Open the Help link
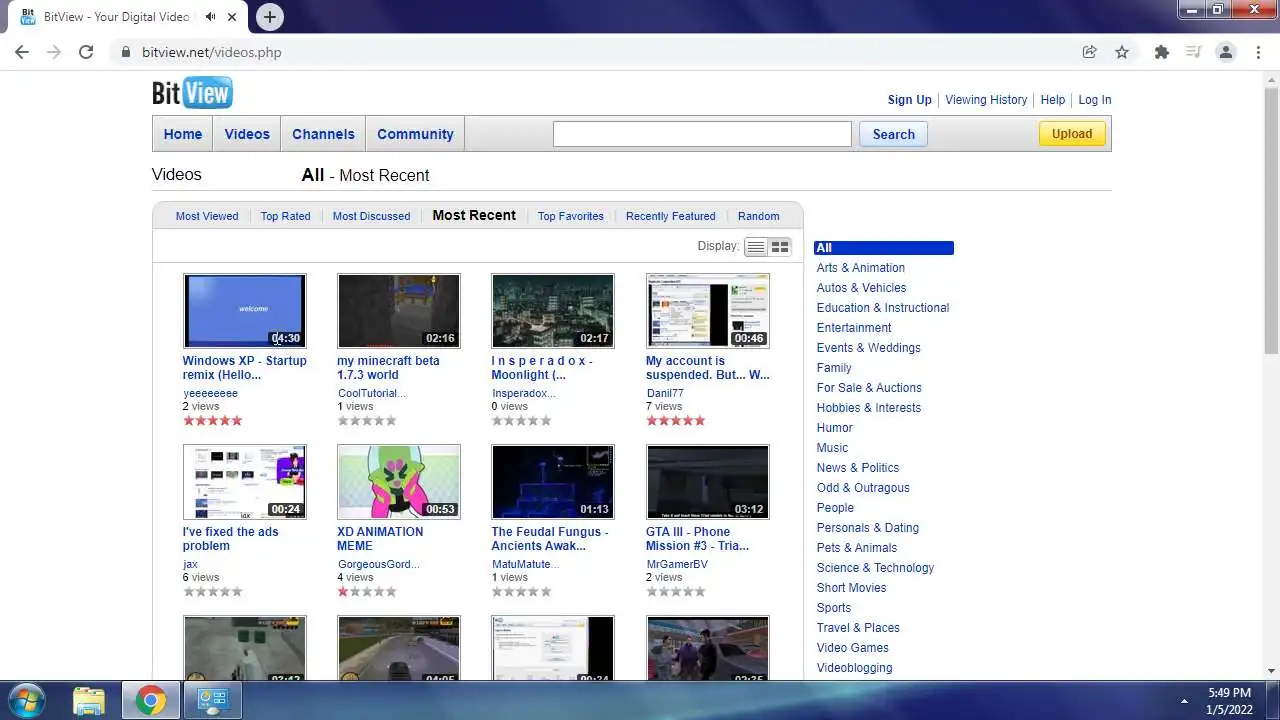The image size is (1280, 720). 1053,100
